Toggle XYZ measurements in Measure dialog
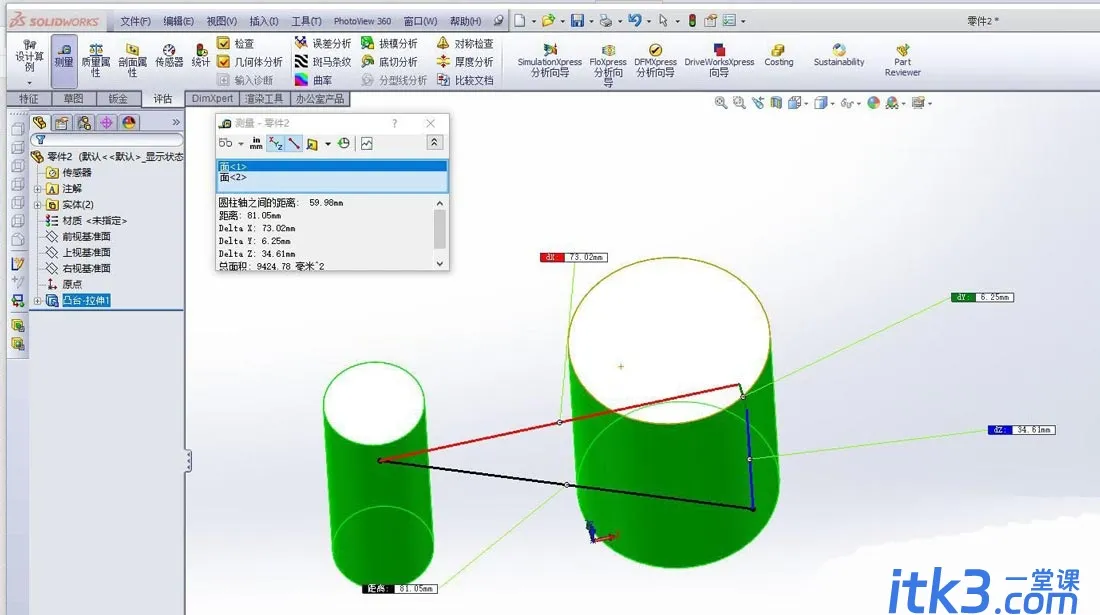 (x=276, y=143)
